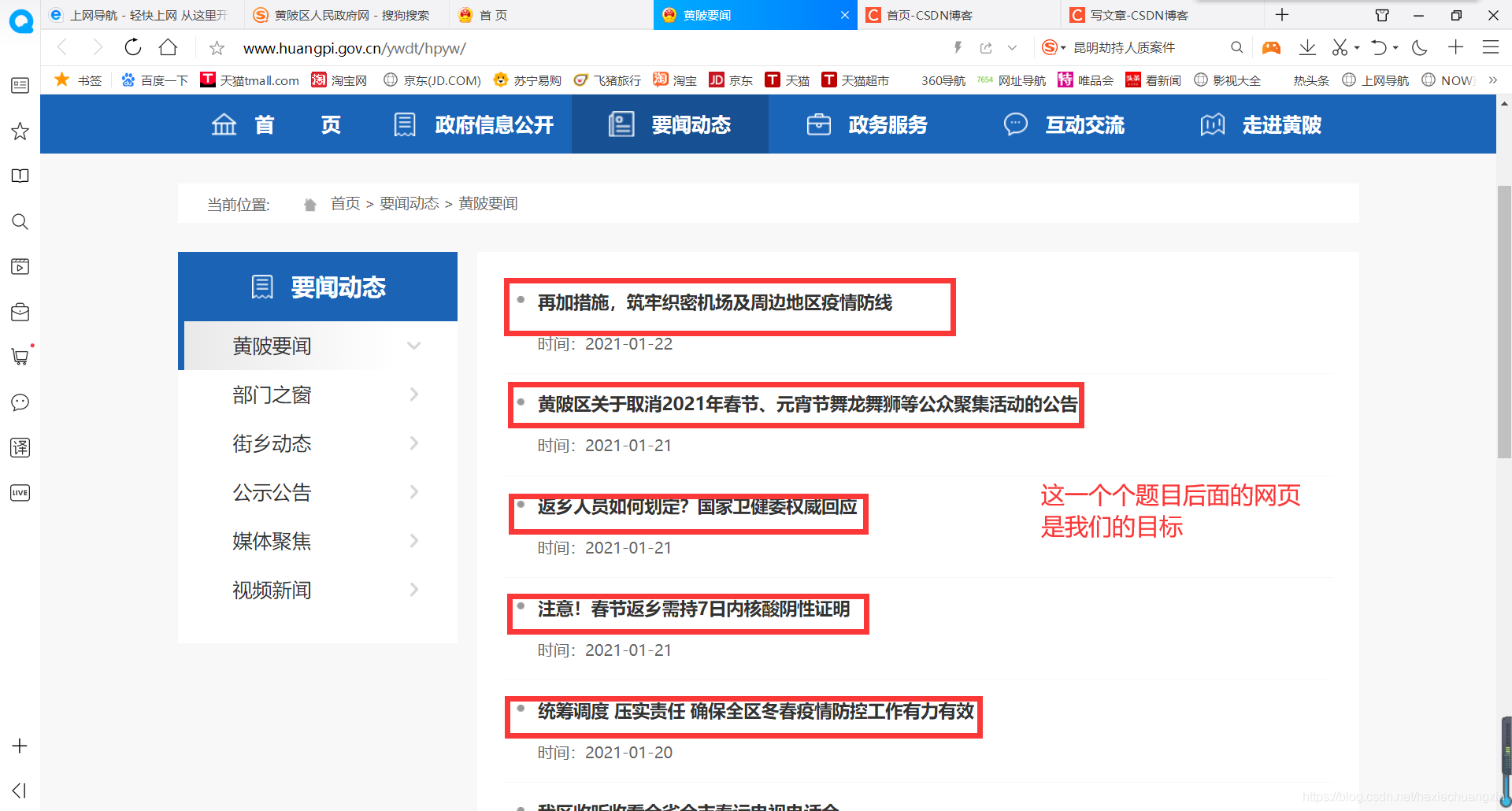Open sidebar reading book icon
This screenshot has height=811, width=1512.
[x=20, y=176]
